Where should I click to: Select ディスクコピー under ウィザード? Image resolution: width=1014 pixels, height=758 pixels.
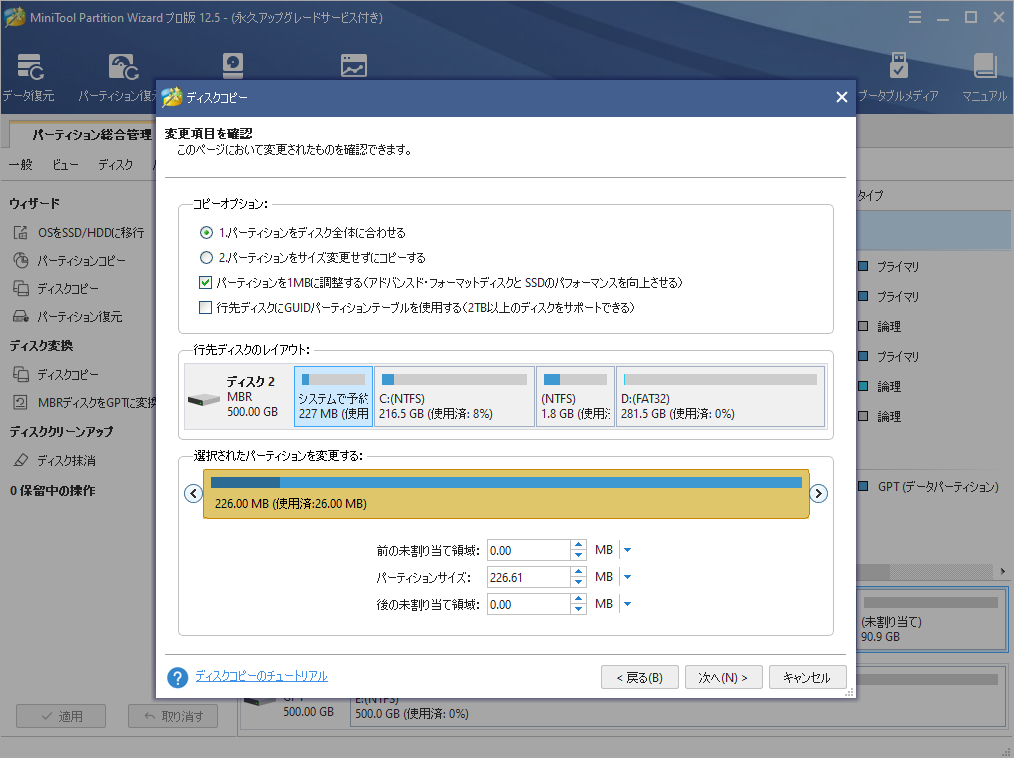(56, 288)
